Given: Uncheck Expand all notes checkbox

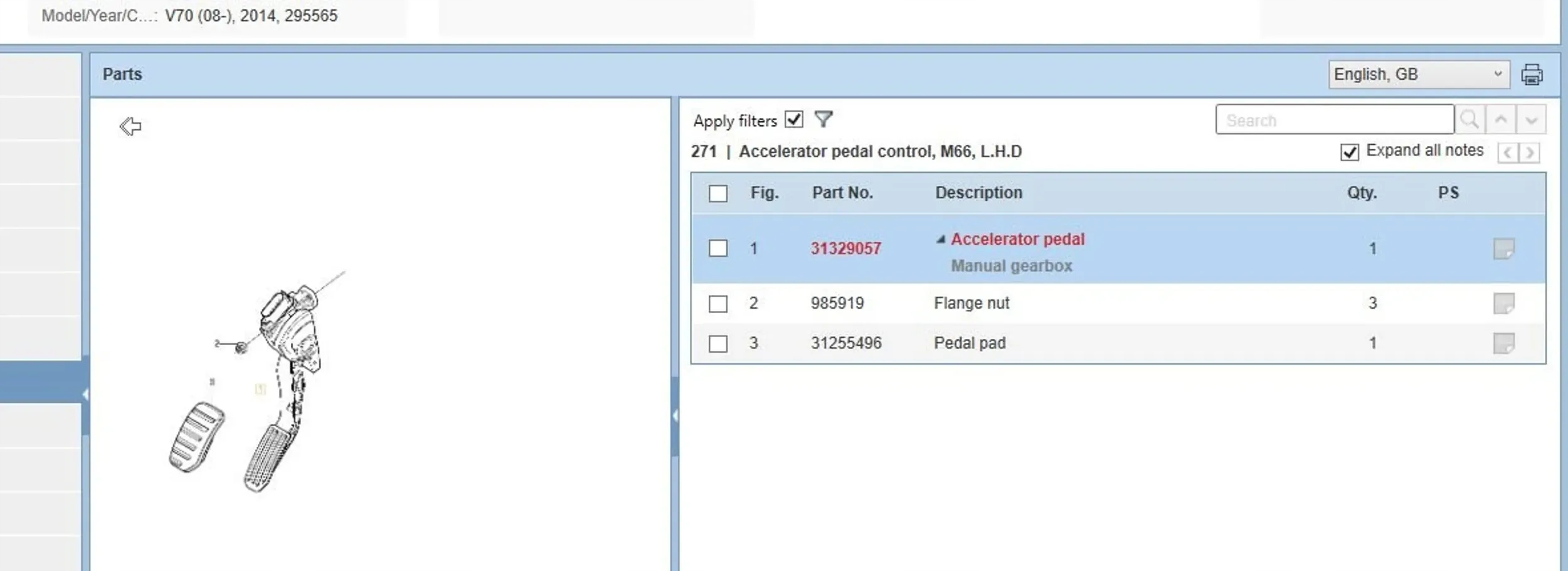Looking at the screenshot, I should [1350, 152].
